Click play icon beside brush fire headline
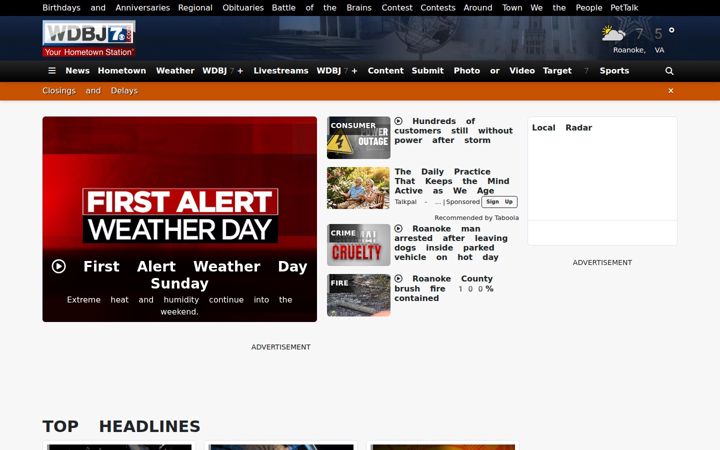The height and width of the screenshot is (450, 720). (399, 279)
